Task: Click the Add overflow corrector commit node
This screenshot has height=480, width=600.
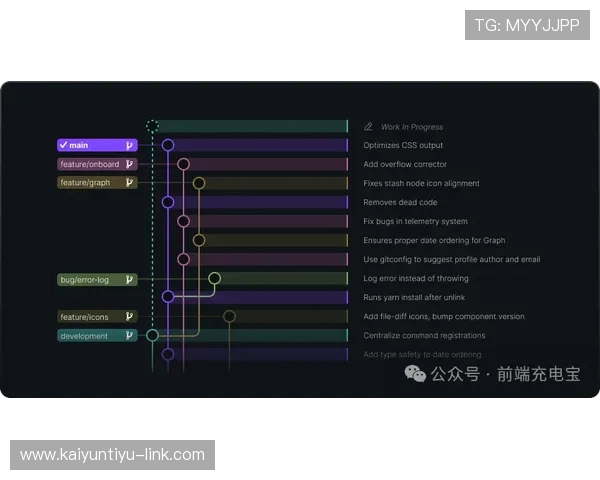Action: 183,164
